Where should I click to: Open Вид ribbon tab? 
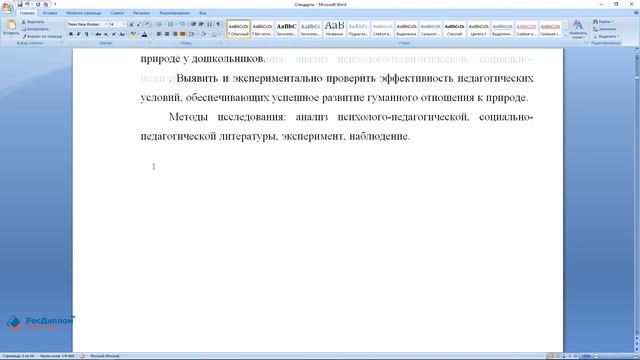(x=202, y=13)
